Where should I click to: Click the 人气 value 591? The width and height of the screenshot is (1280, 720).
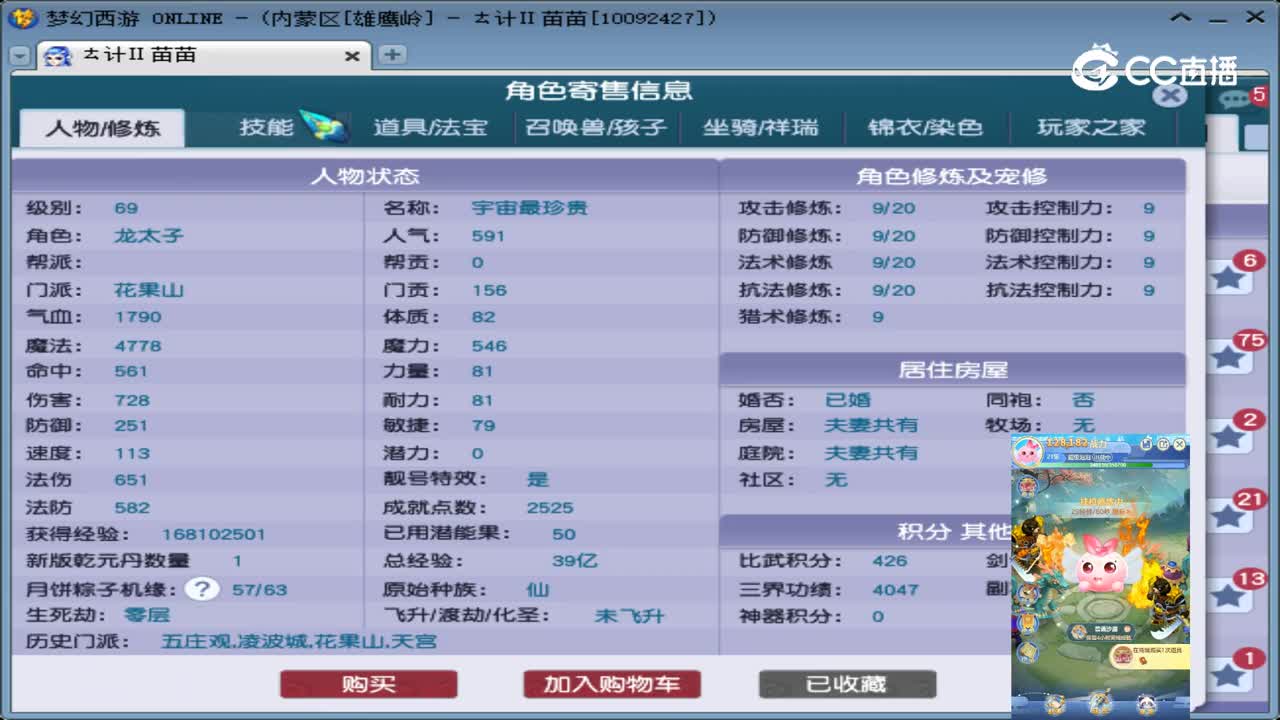(489, 236)
